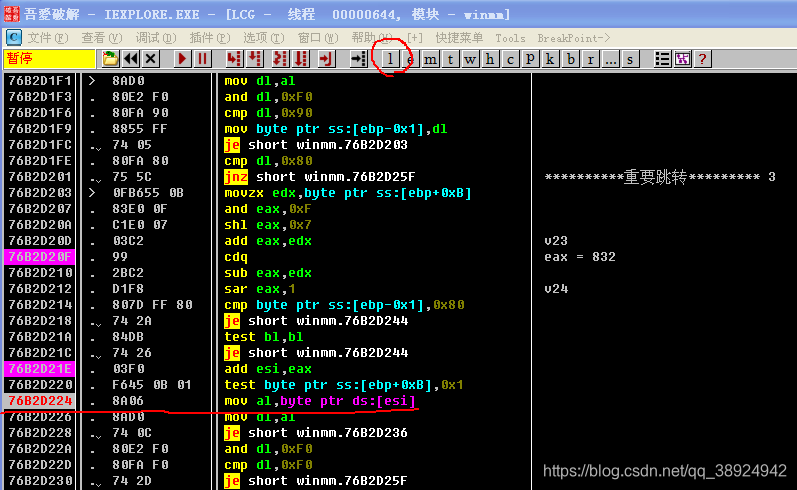The image size is (797, 490).
Task: Open the 插件(P) menu
Action: [209, 38]
